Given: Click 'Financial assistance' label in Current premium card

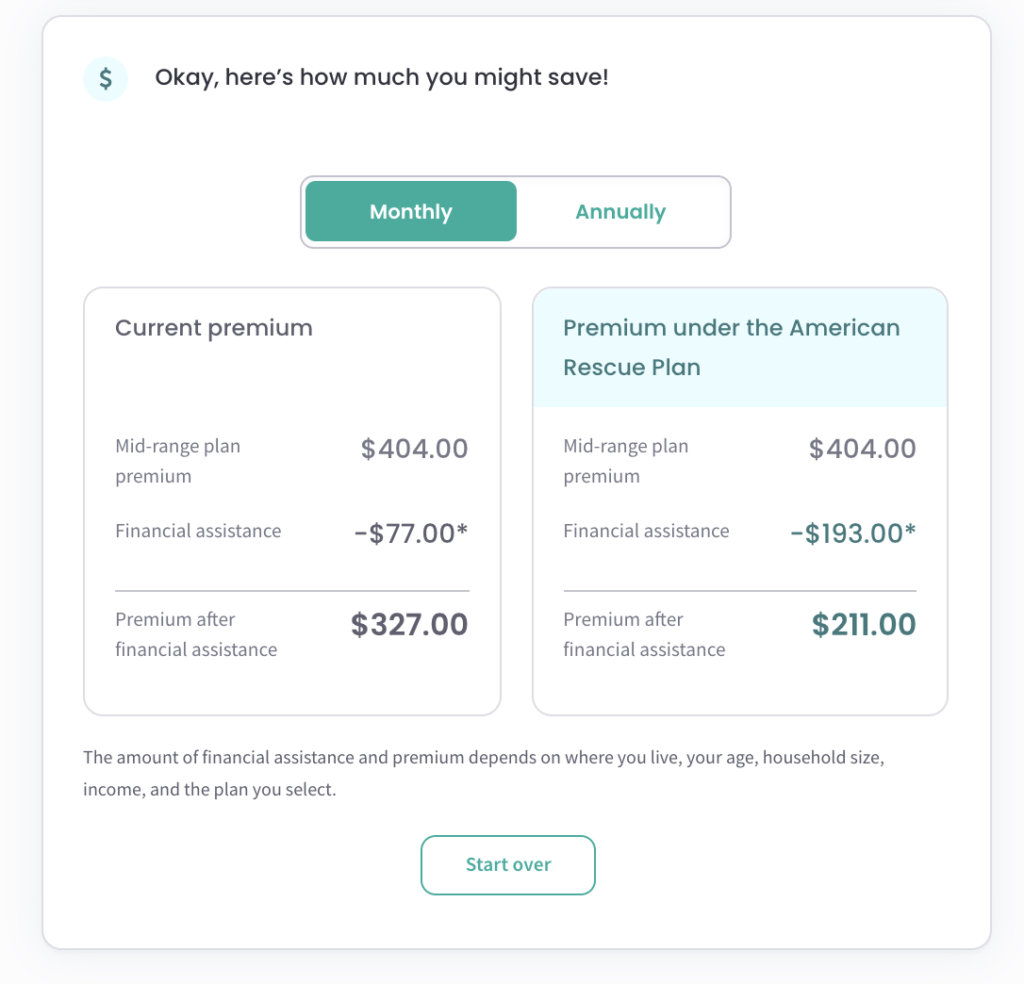Looking at the screenshot, I should [198, 531].
